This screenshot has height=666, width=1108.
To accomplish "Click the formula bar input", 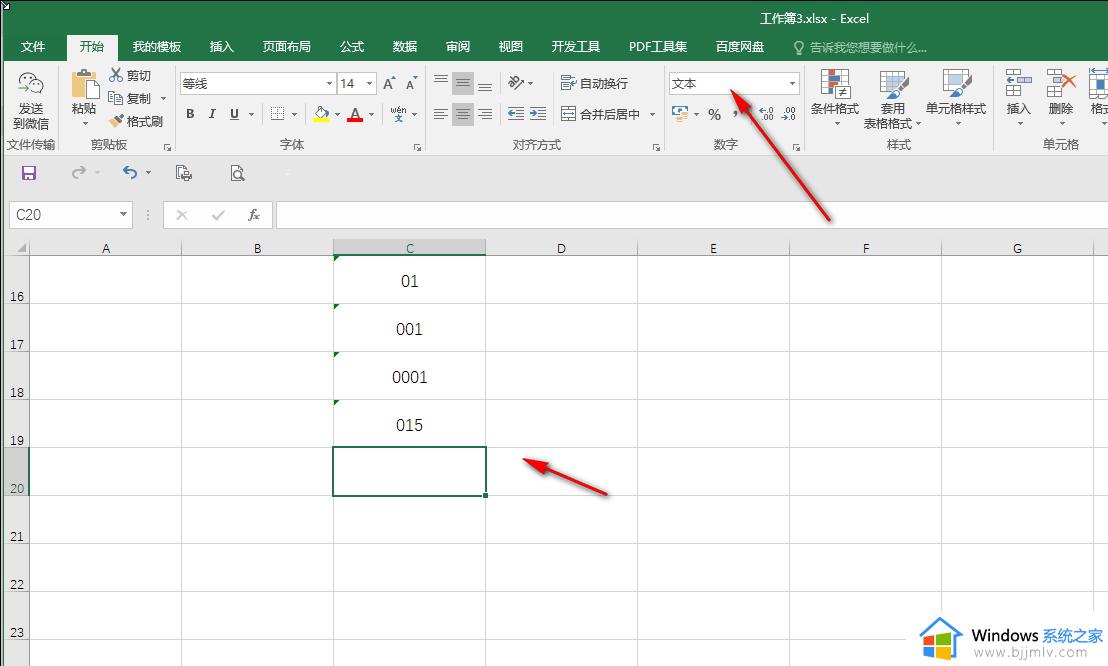I will pyautogui.click(x=692, y=215).
